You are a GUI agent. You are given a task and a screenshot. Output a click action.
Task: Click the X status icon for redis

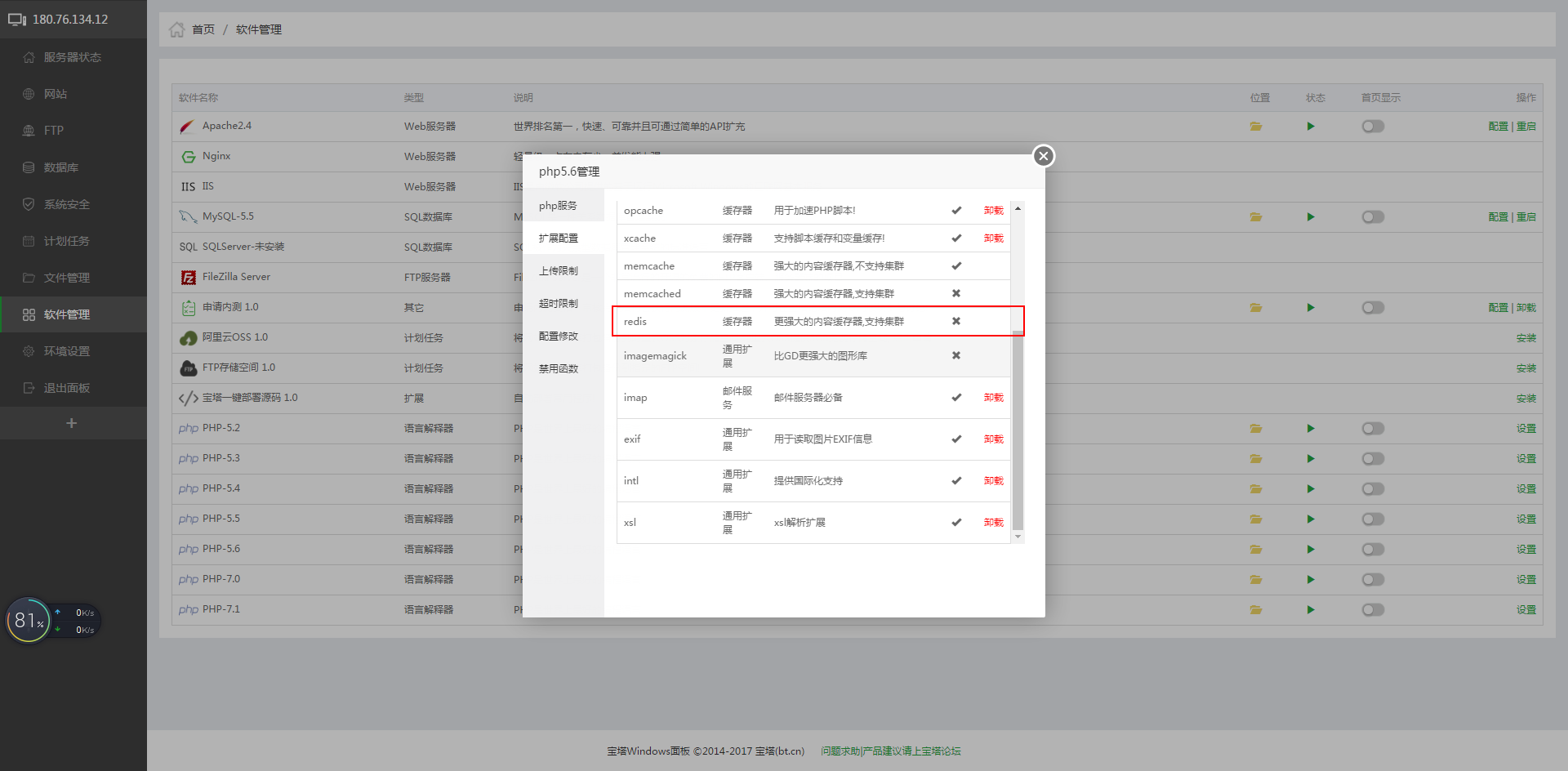click(x=956, y=321)
